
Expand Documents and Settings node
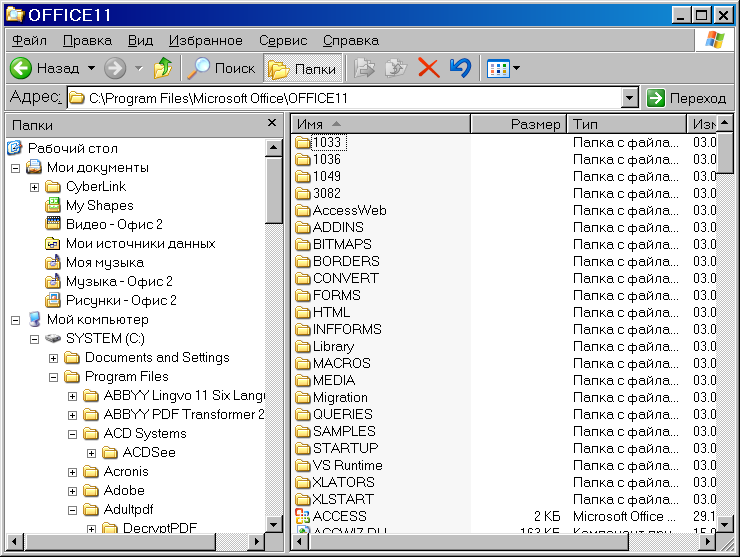53,358
